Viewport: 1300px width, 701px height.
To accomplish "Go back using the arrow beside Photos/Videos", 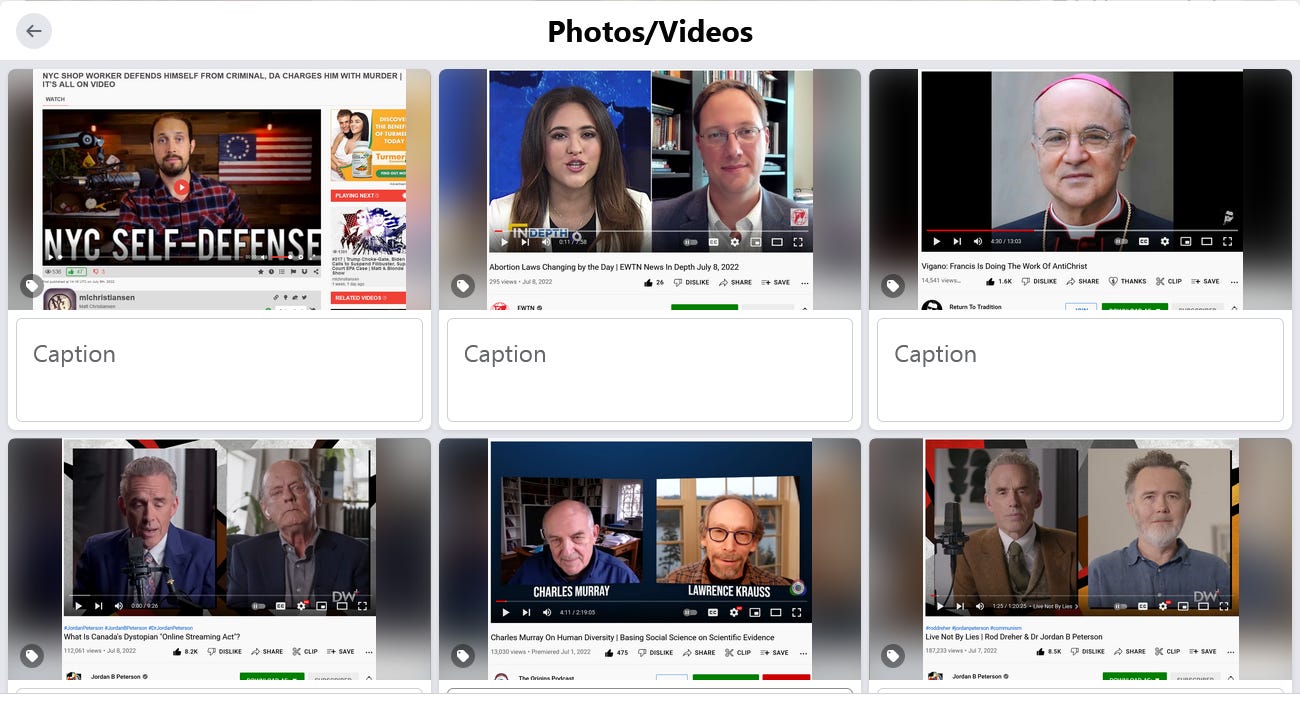I will tap(34, 31).
